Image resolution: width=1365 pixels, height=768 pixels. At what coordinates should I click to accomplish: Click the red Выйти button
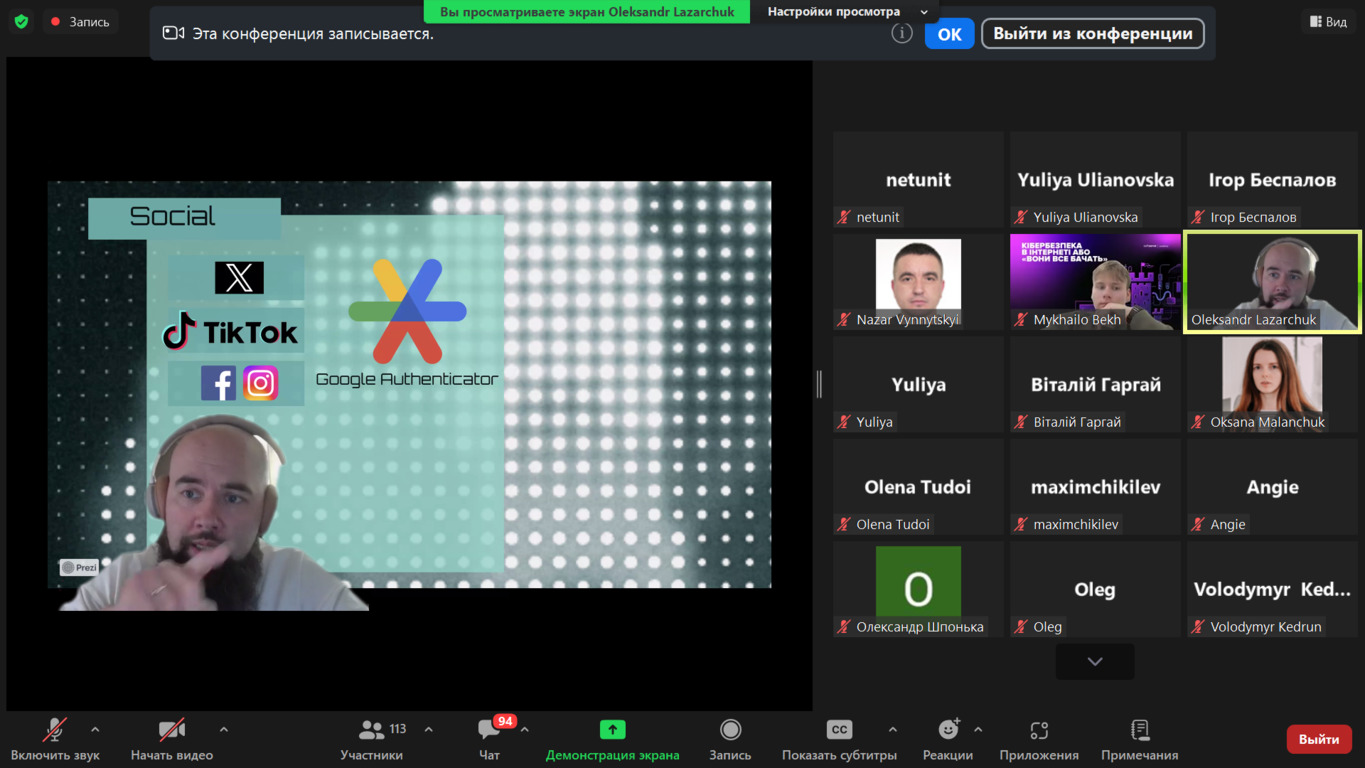(1318, 739)
